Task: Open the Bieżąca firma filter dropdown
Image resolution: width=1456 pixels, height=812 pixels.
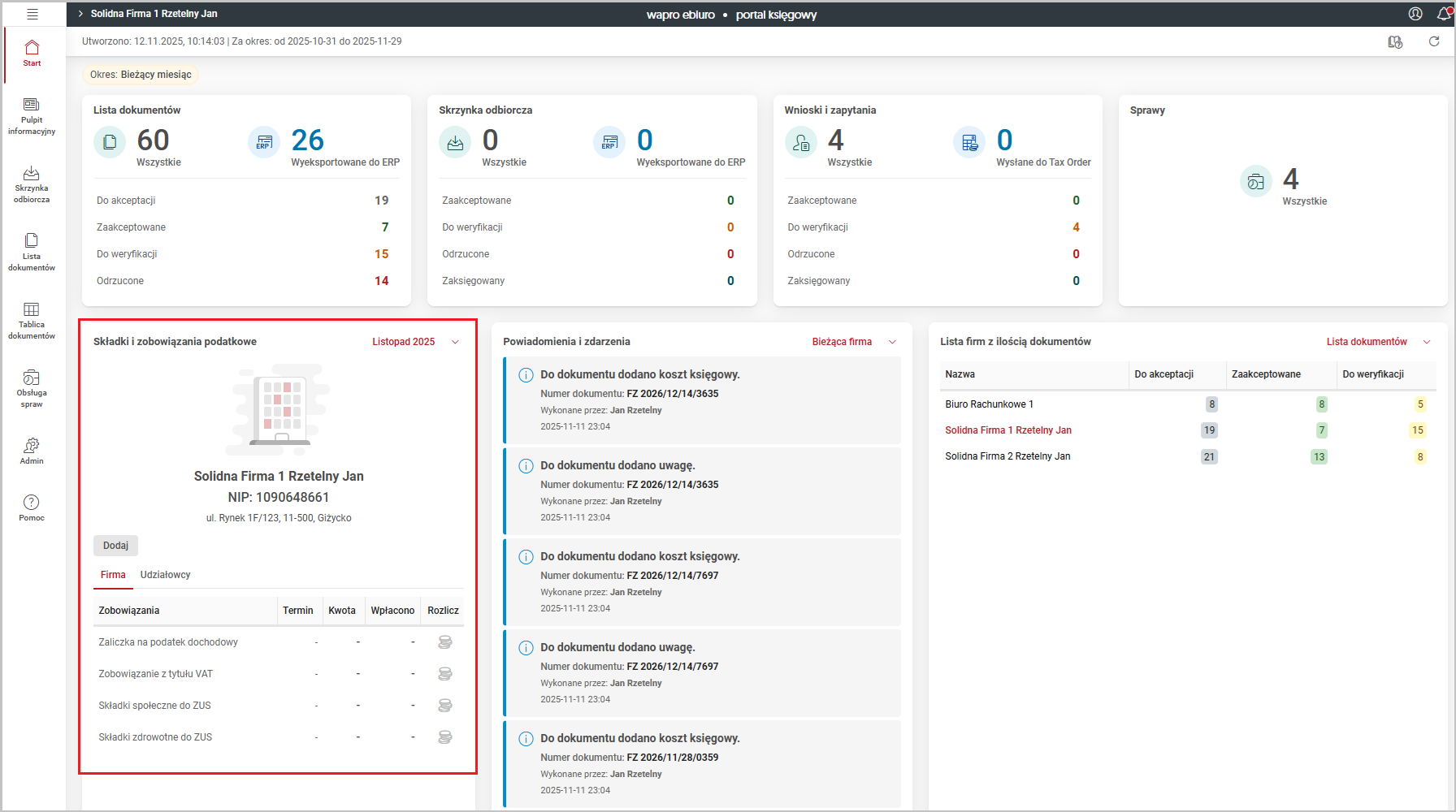Action: point(853,342)
